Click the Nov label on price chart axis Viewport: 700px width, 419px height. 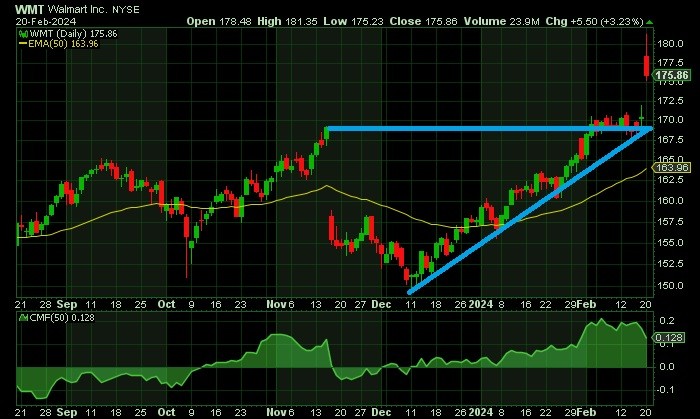pyautogui.click(x=276, y=304)
